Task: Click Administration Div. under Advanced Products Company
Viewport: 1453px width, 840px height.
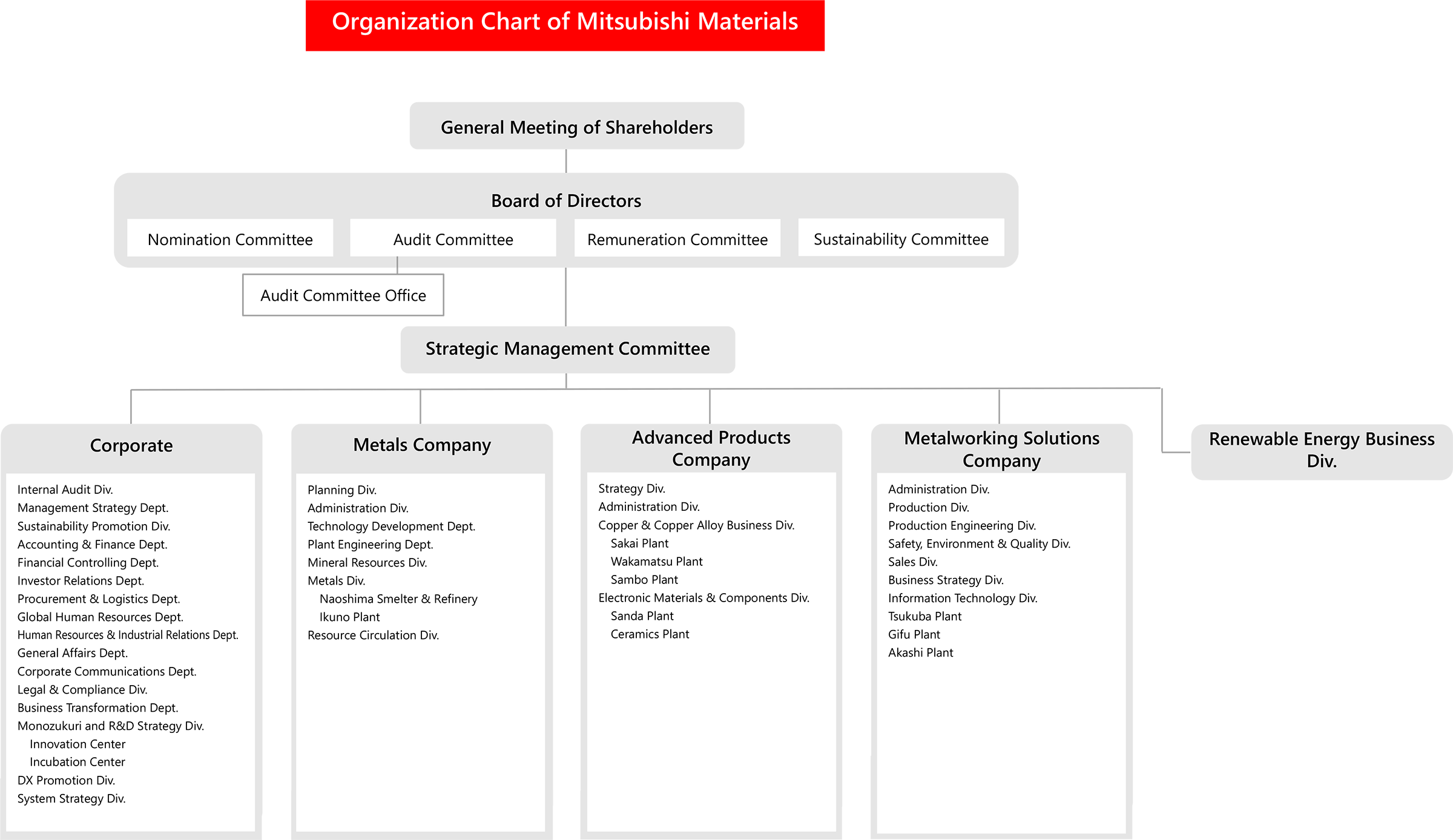Action: point(649,507)
